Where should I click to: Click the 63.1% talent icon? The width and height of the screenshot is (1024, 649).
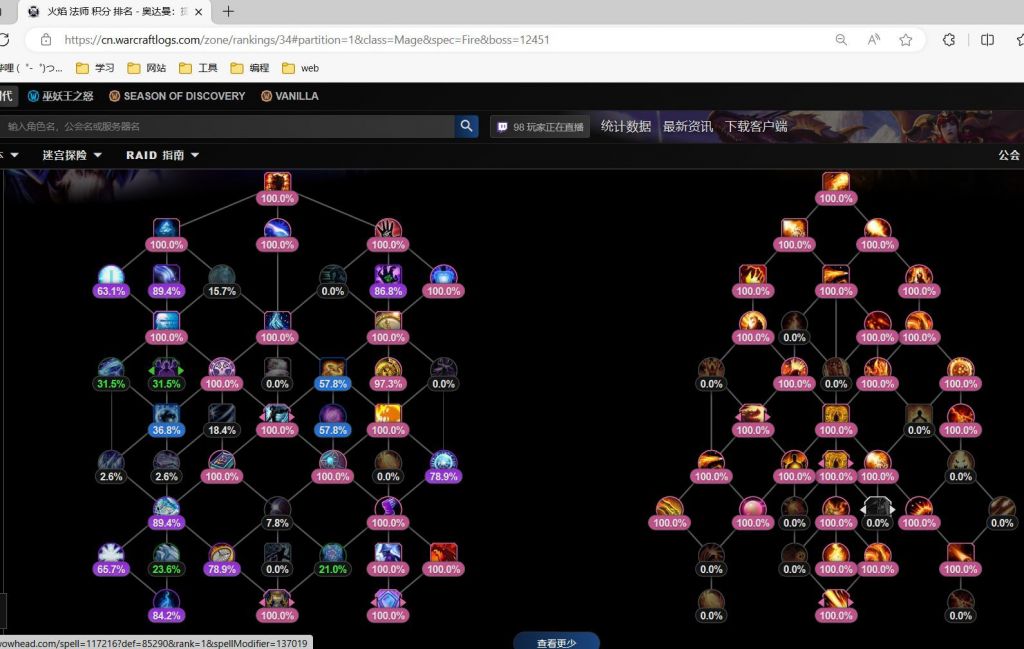point(110,276)
